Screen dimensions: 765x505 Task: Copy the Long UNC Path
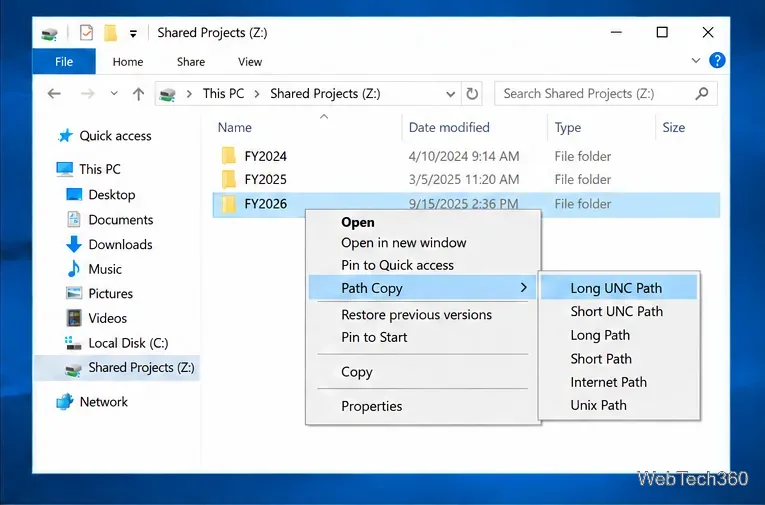tap(619, 288)
